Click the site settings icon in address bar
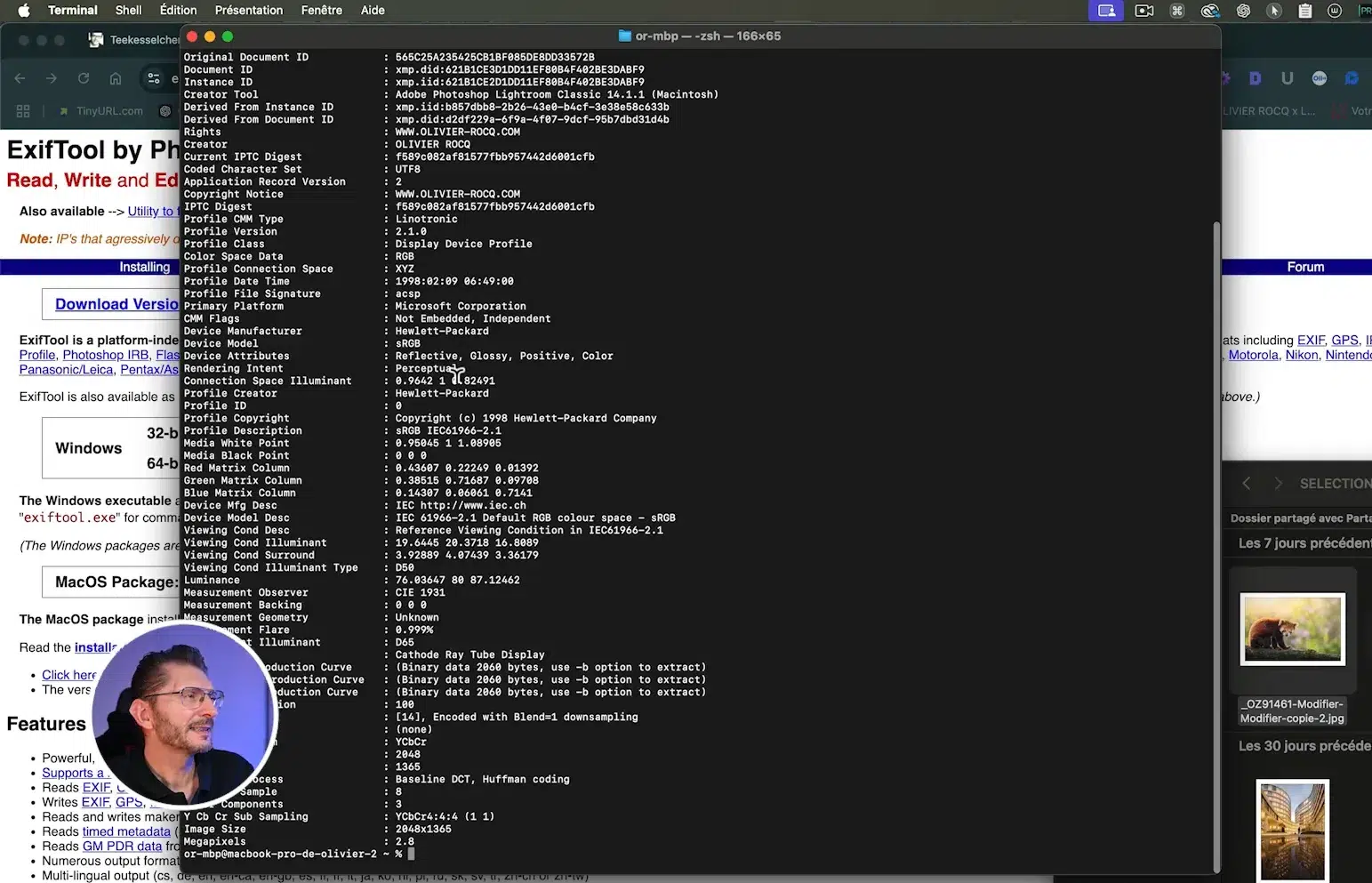1372x883 pixels. pyautogui.click(x=154, y=78)
